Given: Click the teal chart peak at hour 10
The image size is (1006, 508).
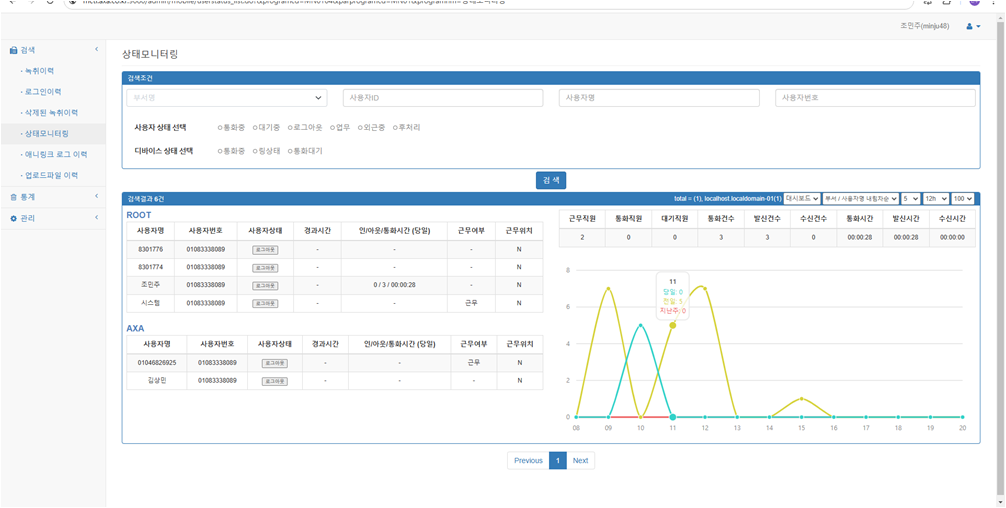Looking at the screenshot, I should tap(640, 325).
